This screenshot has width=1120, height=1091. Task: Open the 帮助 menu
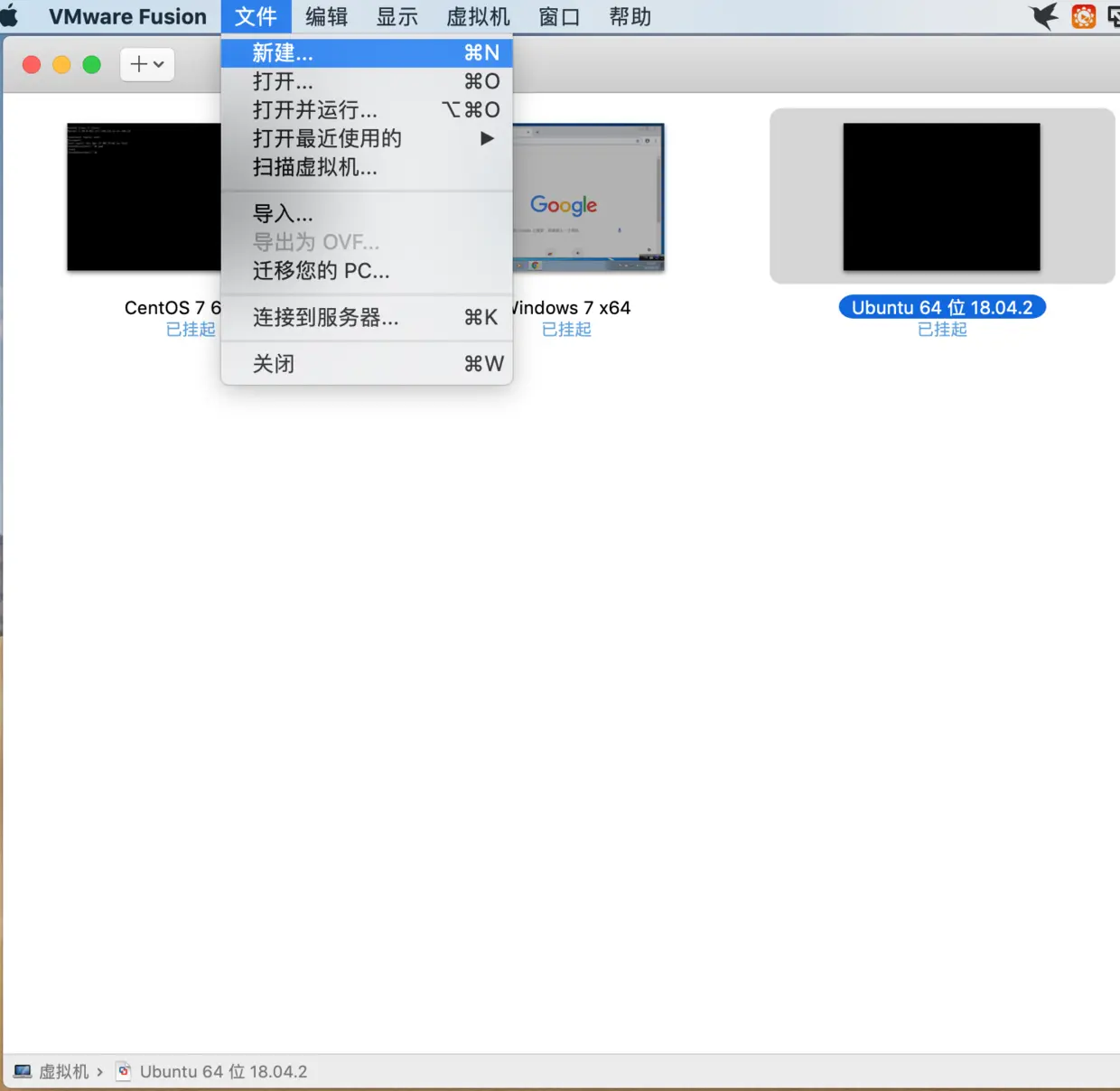630,15
